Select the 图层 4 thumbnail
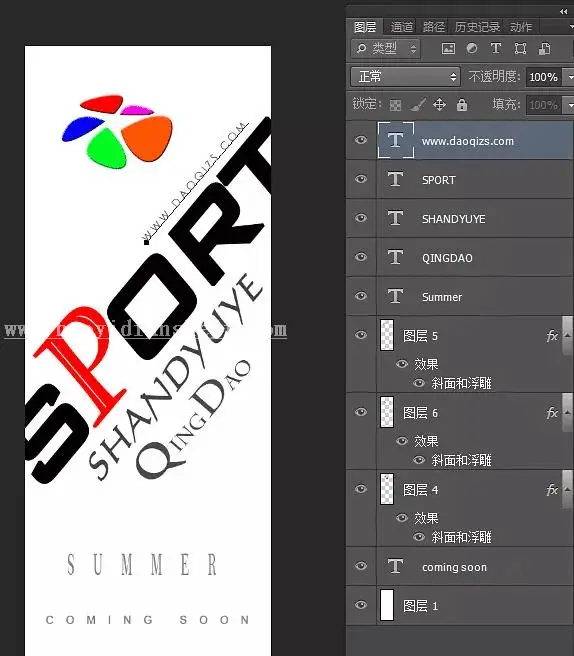This screenshot has height=656, width=574. 387,489
